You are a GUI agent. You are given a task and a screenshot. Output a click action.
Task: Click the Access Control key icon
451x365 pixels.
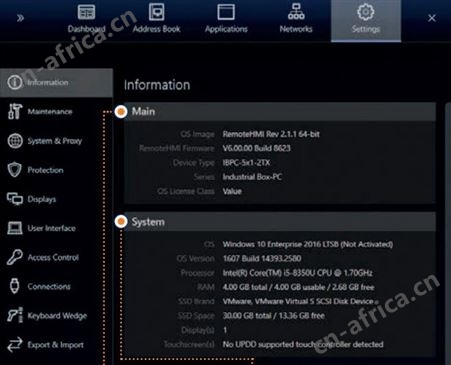pyautogui.click(x=15, y=257)
